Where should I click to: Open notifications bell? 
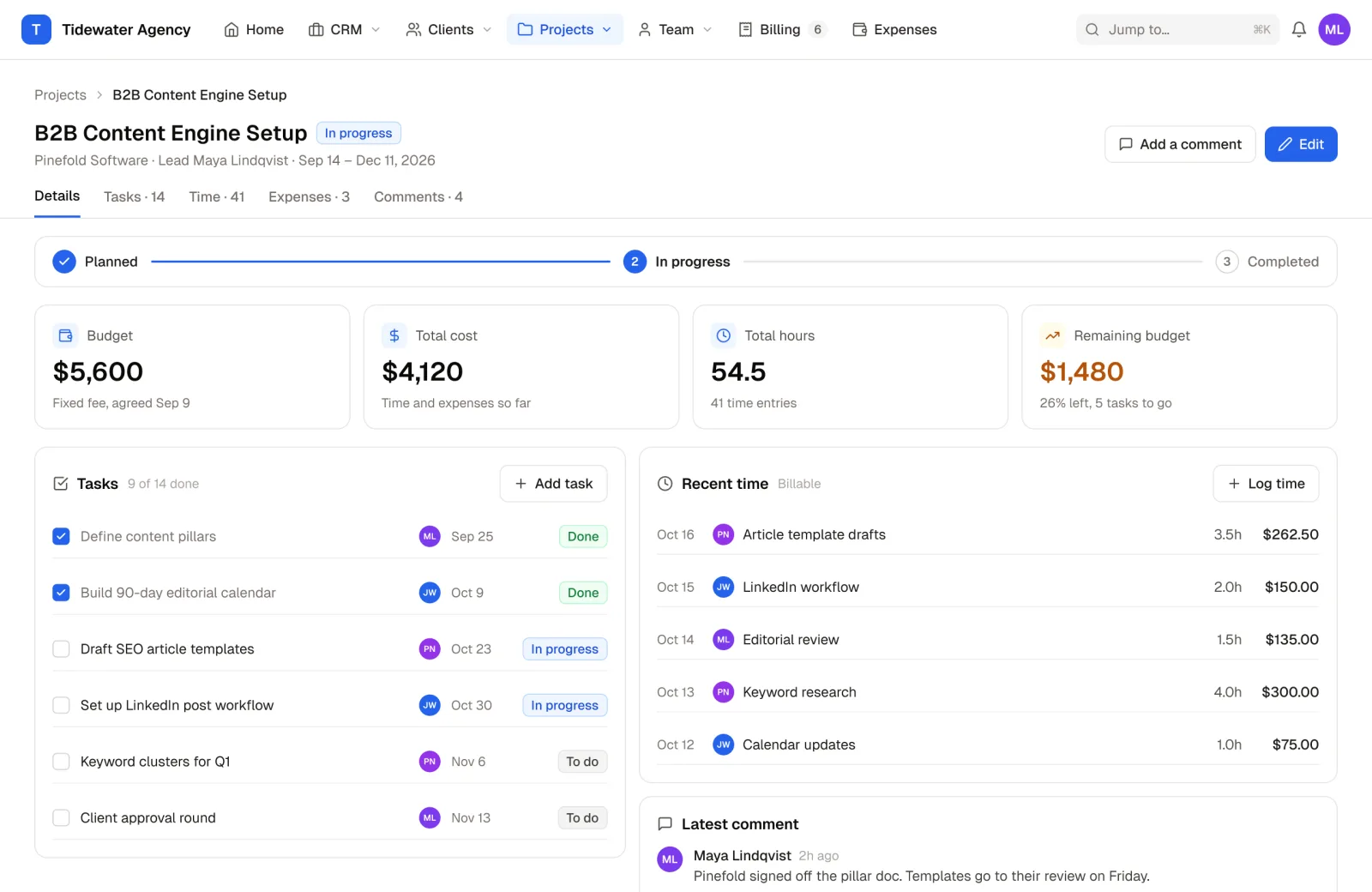[1299, 29]
